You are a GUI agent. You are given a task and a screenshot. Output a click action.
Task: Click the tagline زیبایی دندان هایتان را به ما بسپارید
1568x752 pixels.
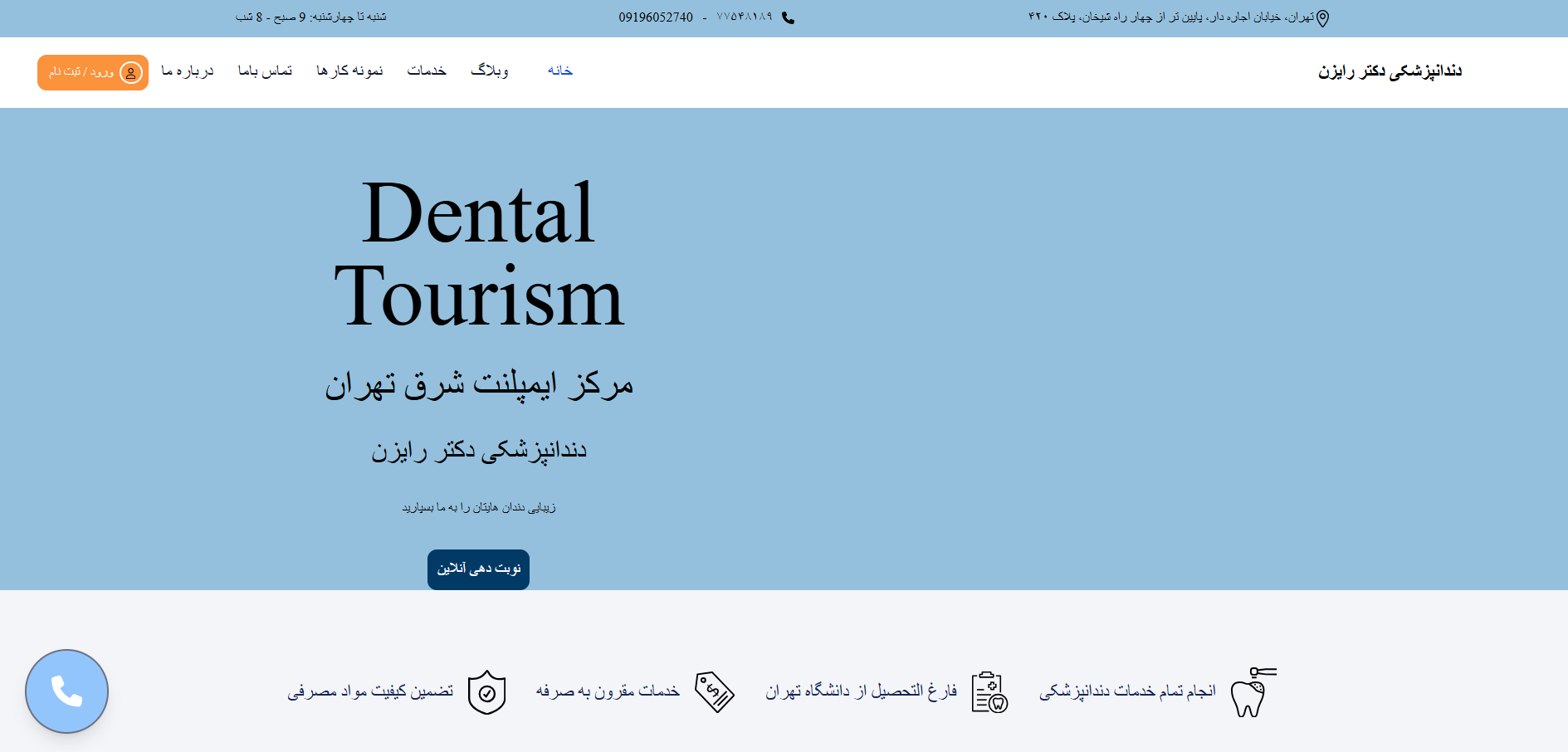tap(479, 507)
